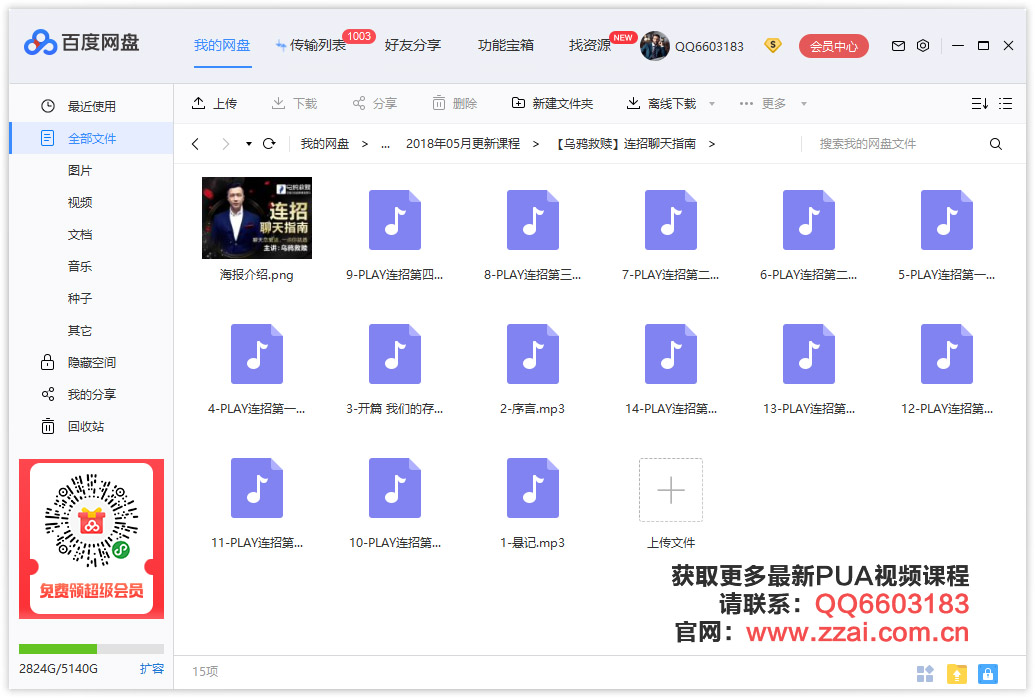This screenshot has height=698, width=1035.
Task: Expand the 离线下载 dropdown arrow
Action: (712, 104)
